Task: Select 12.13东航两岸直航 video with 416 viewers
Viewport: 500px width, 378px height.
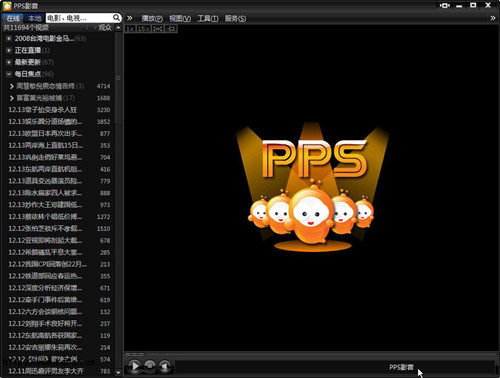Action: 59,169
